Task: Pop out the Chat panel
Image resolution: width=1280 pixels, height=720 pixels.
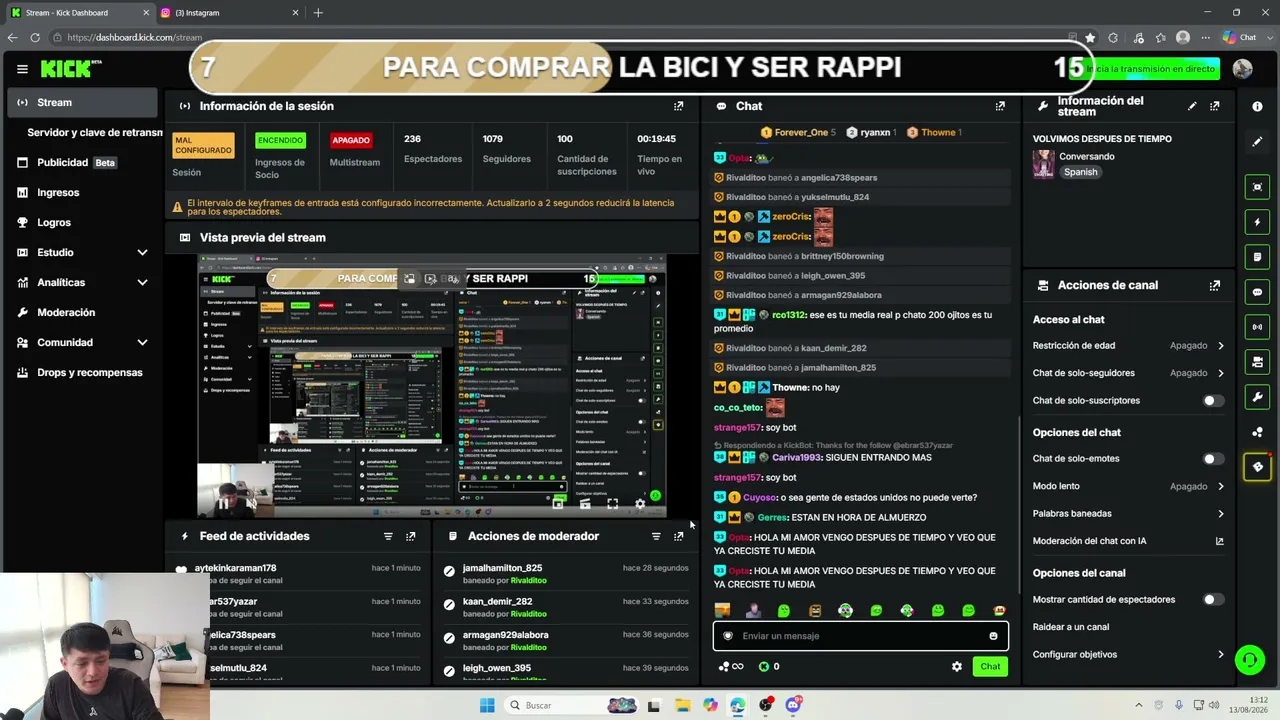Action: click(x=1000, y=106)
